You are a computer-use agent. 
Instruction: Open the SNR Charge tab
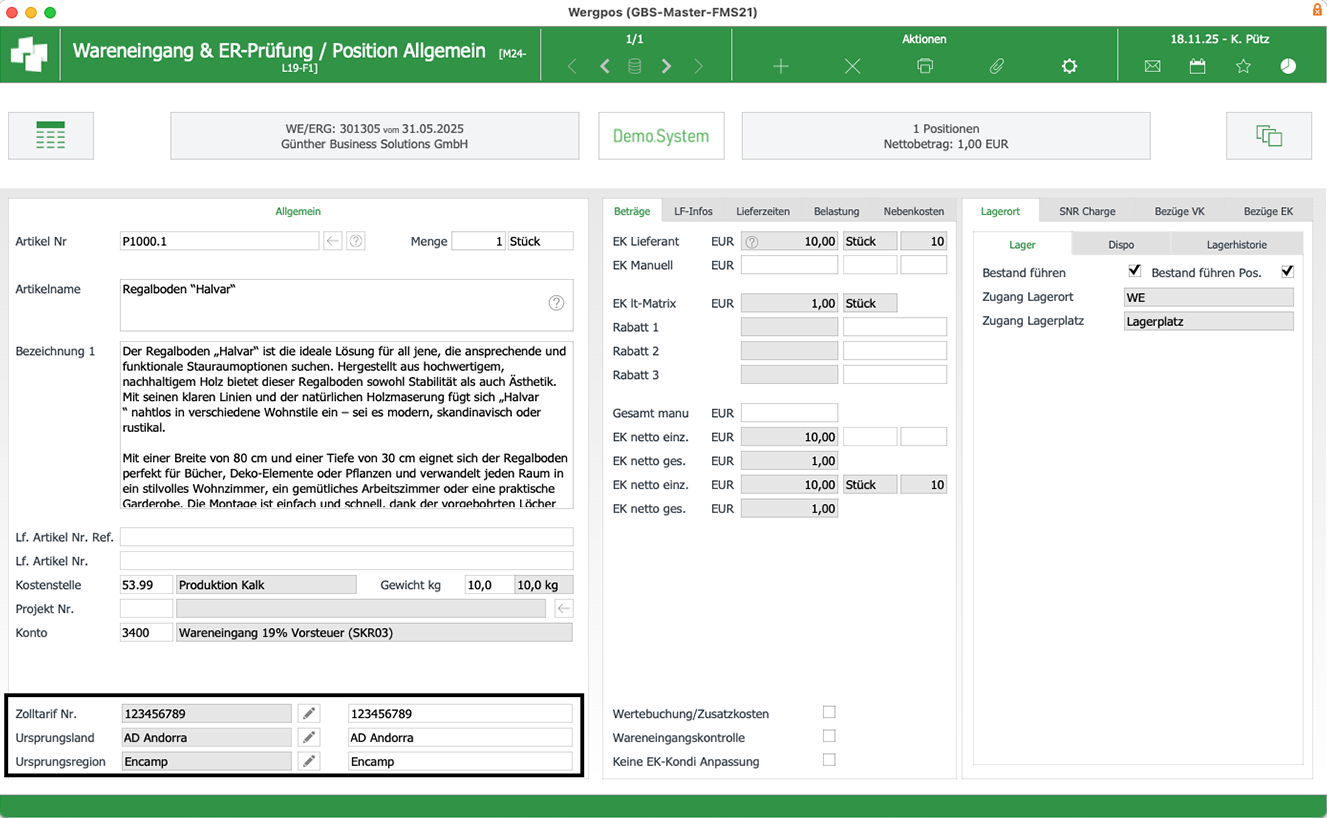point(1087,211)
